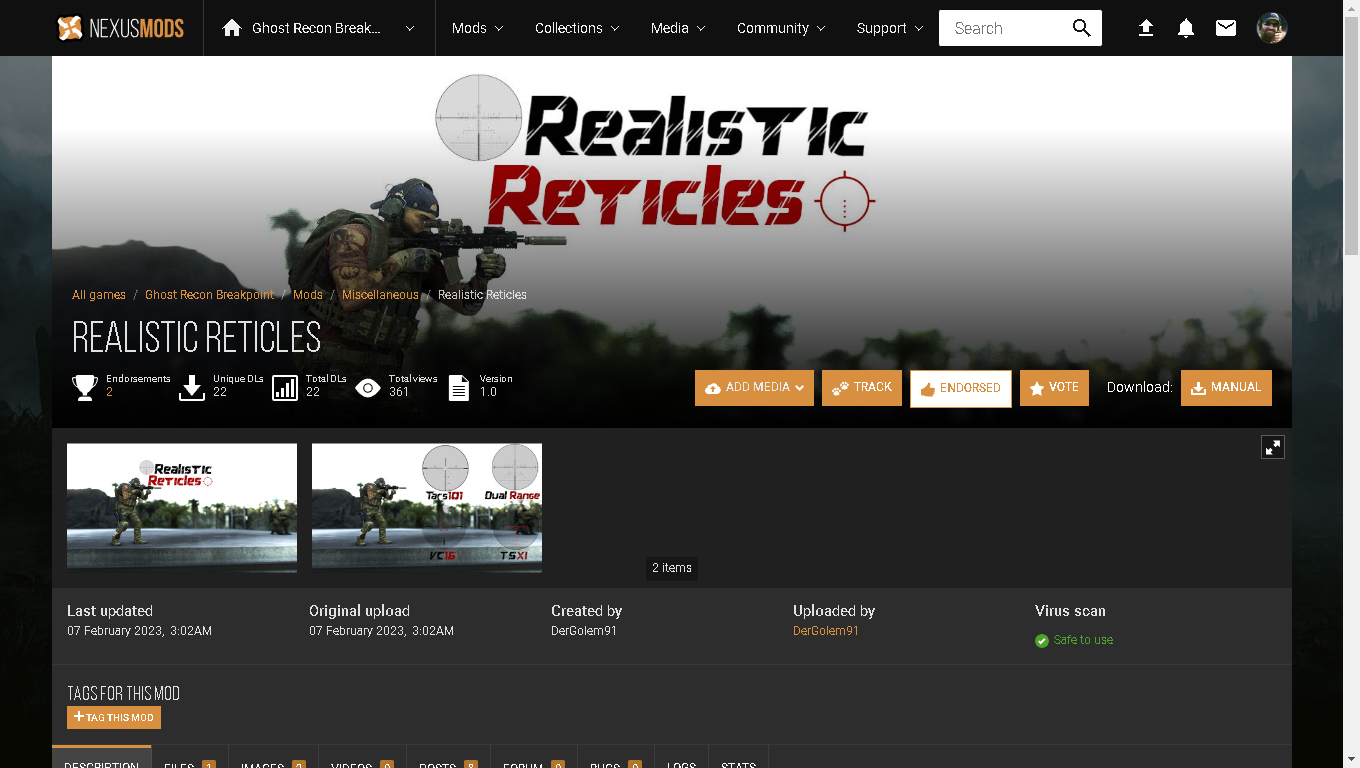Click the Total views eye icon

pos(368,387)
